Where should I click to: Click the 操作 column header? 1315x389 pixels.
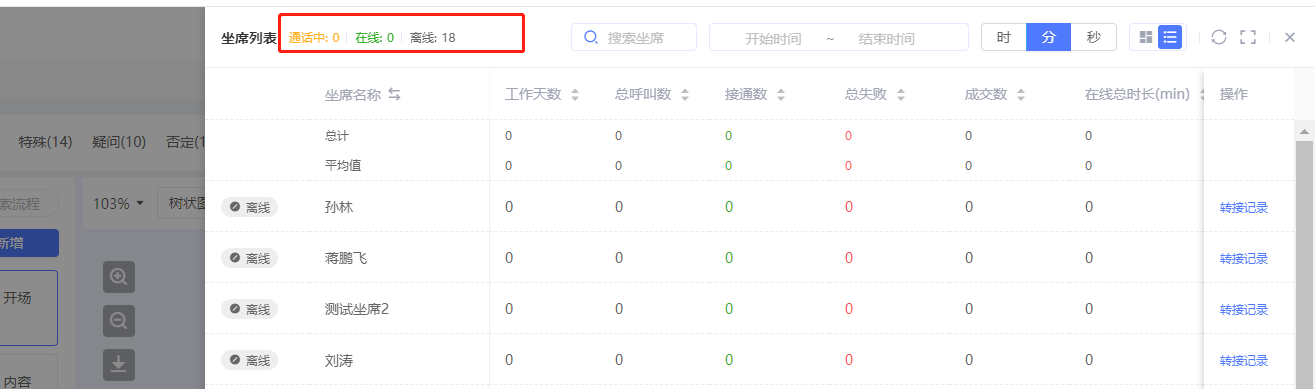coord(1233,94)
